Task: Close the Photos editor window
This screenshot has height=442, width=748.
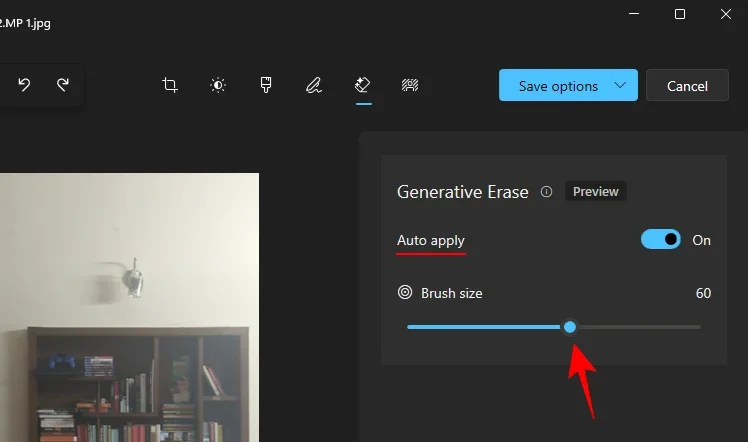Action: (726, 14)
